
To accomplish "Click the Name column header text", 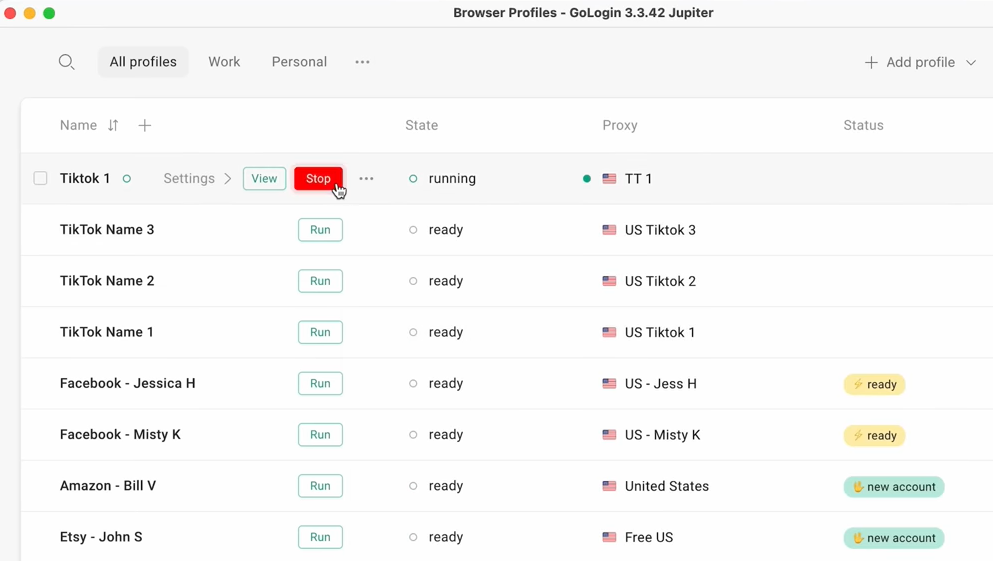I will coord(79,125).
